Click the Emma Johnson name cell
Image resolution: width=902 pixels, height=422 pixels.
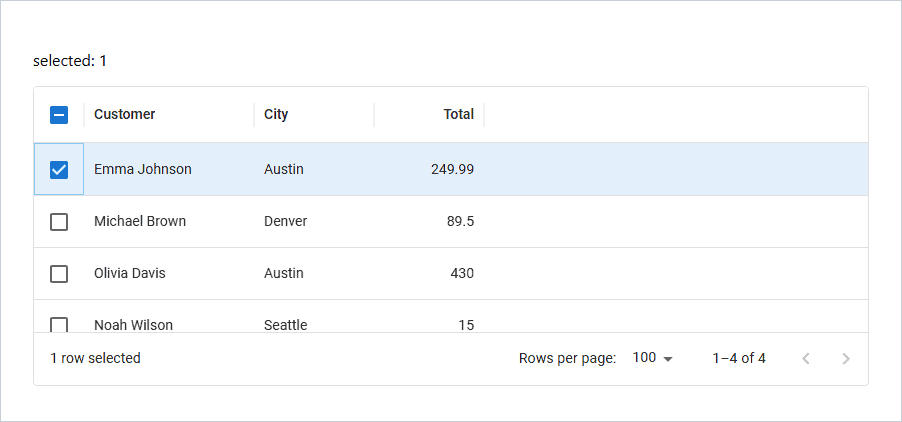coord(169,170)
